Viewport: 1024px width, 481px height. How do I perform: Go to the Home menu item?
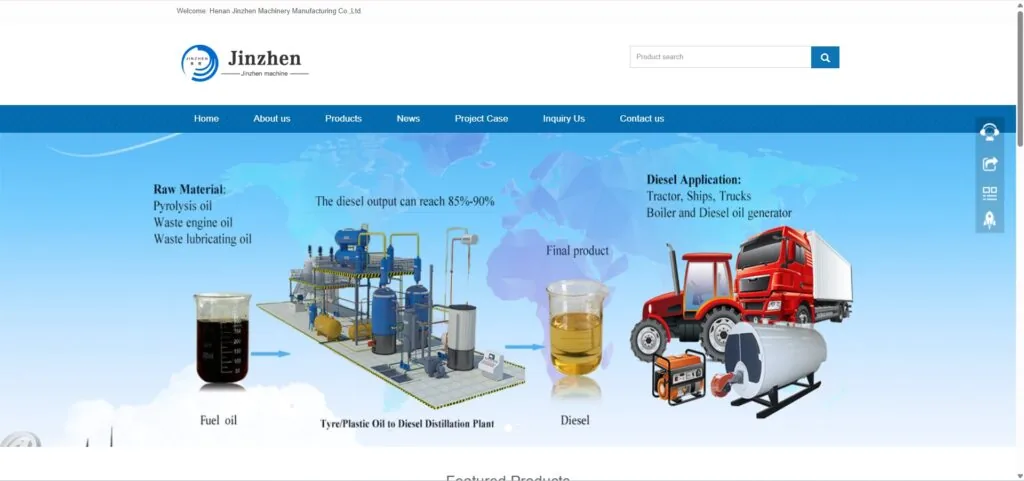pos(206,119)
